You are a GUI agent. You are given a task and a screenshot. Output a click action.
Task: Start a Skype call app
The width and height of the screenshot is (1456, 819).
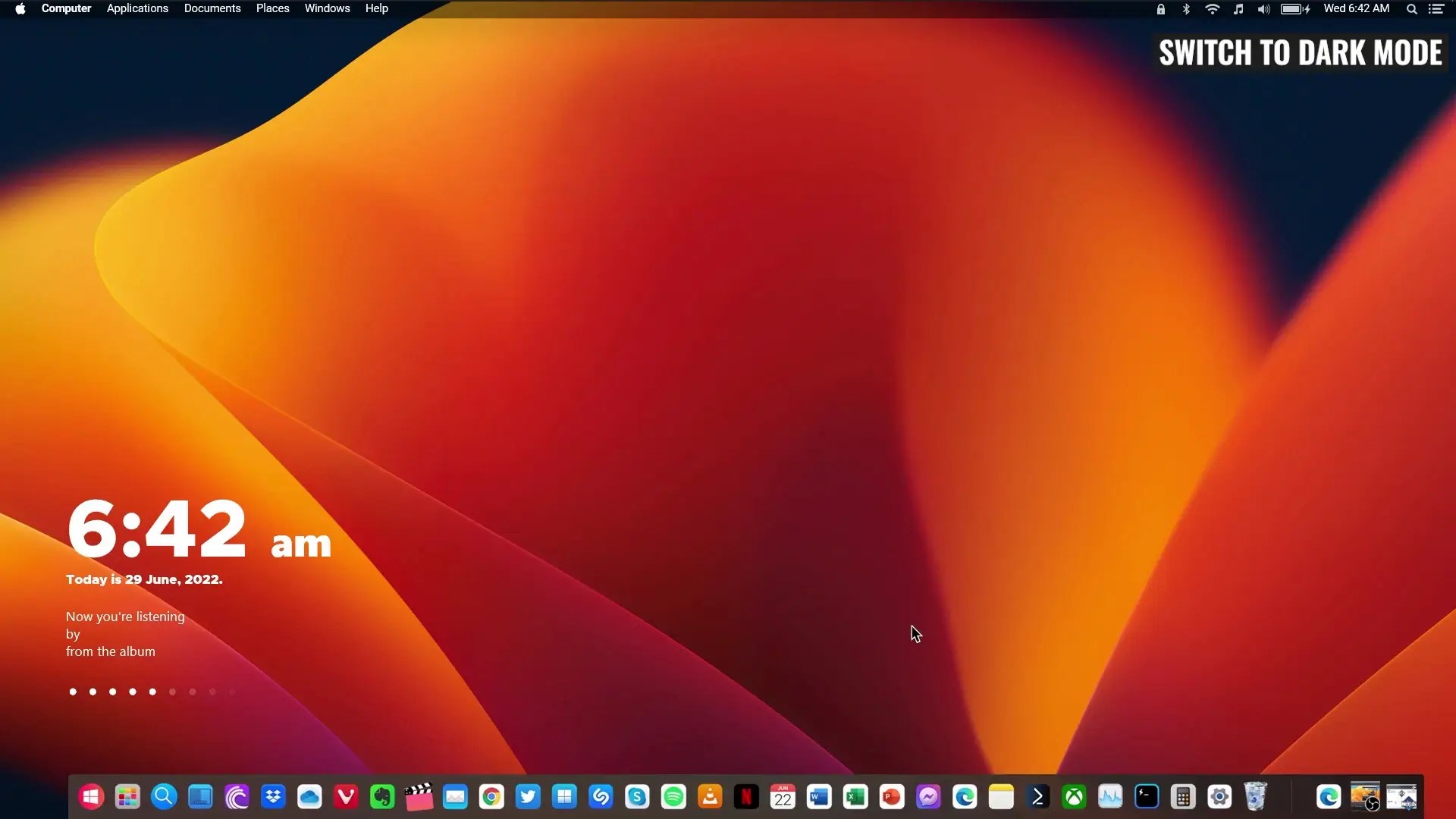(637, 796)
